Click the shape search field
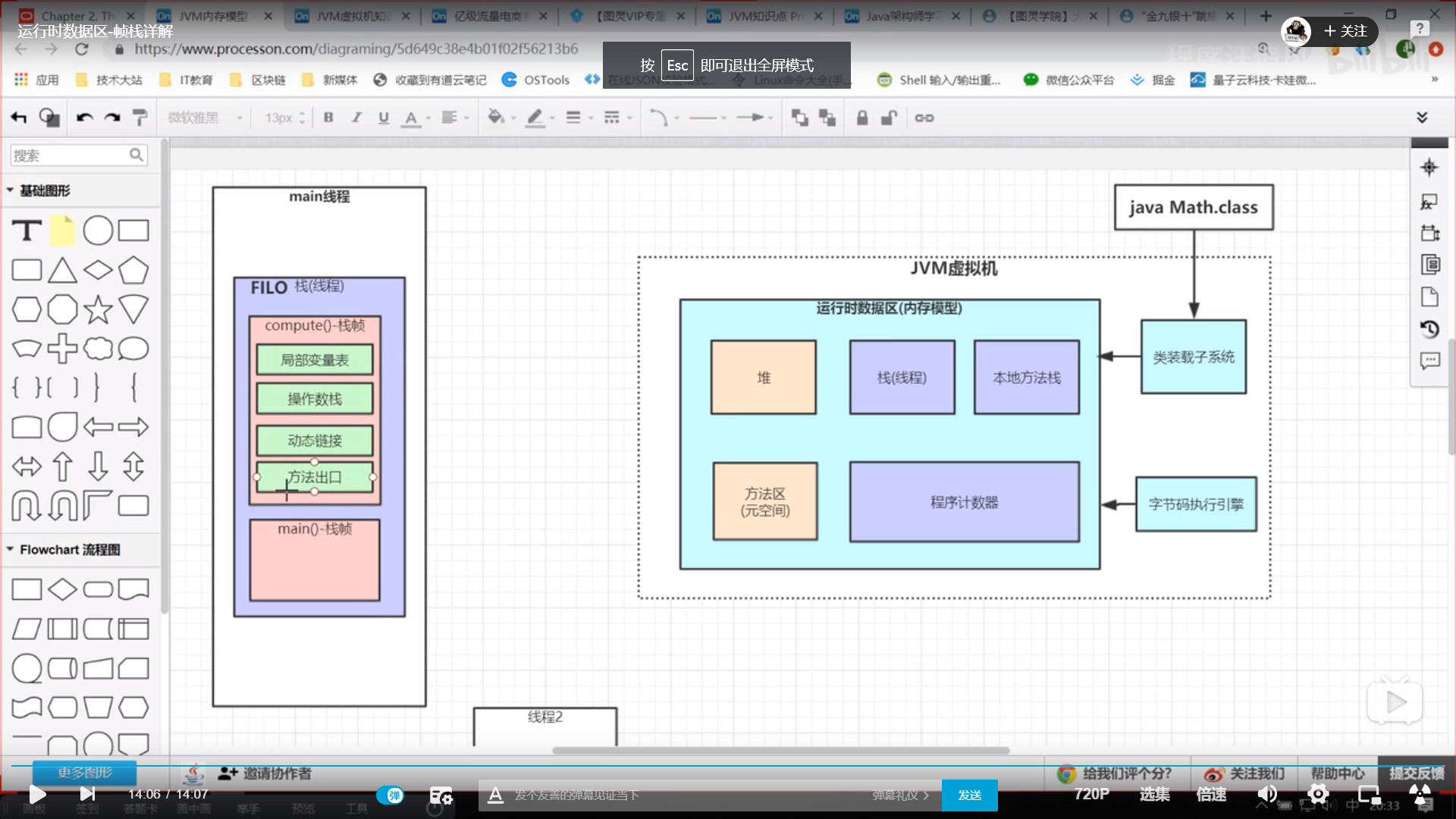1456x819 pixels. [x=78, y=155]
